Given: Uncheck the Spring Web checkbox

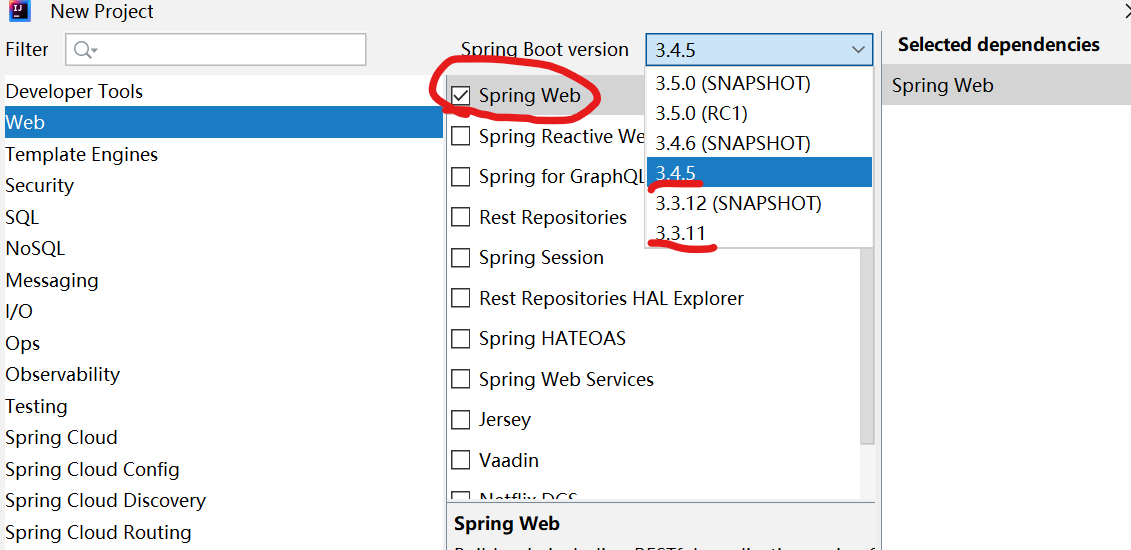Looking at the screenshot, I should (x=460, y=95).
